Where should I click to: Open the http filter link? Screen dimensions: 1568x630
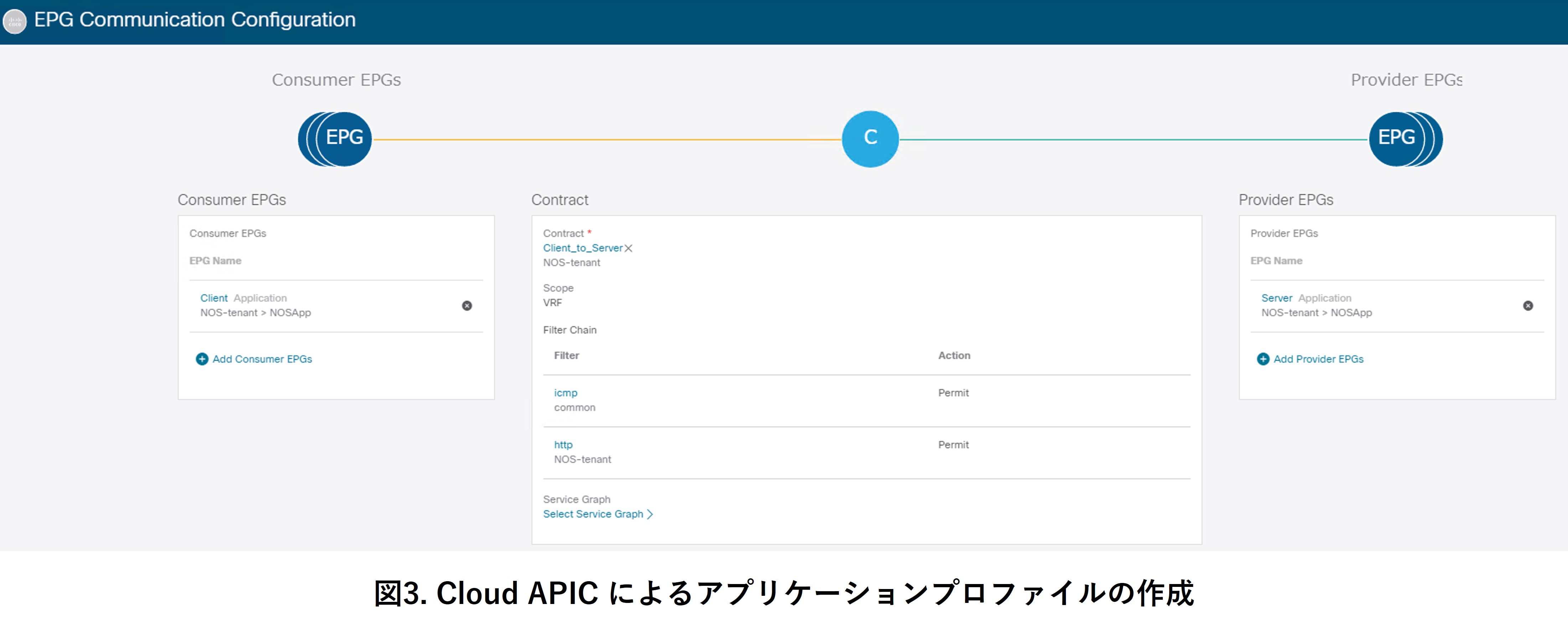click(x=563, y=445)
